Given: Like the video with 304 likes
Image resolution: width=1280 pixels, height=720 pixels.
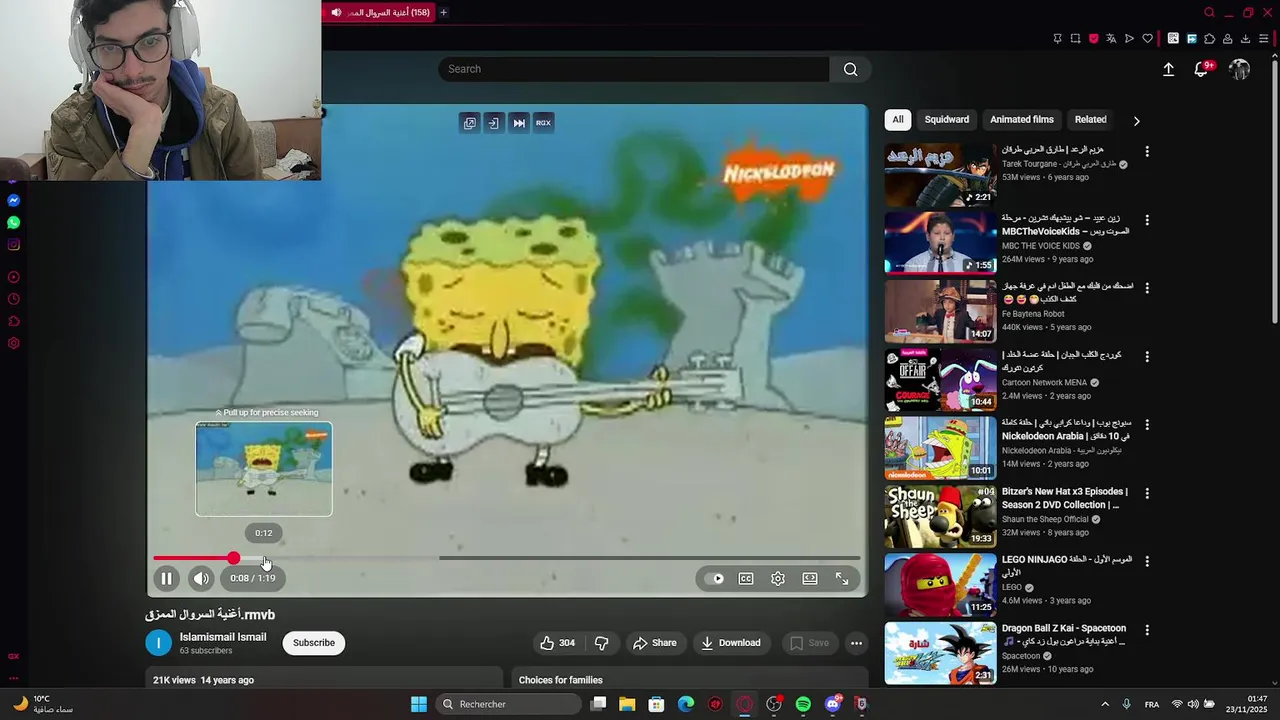Looking at the screenshot, I should pos(558,643).
